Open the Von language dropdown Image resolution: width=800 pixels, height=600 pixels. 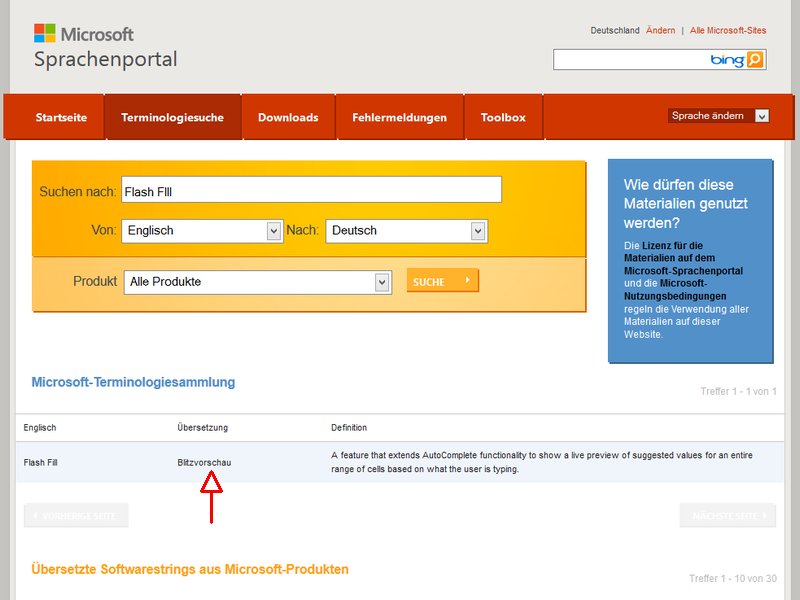273,231
